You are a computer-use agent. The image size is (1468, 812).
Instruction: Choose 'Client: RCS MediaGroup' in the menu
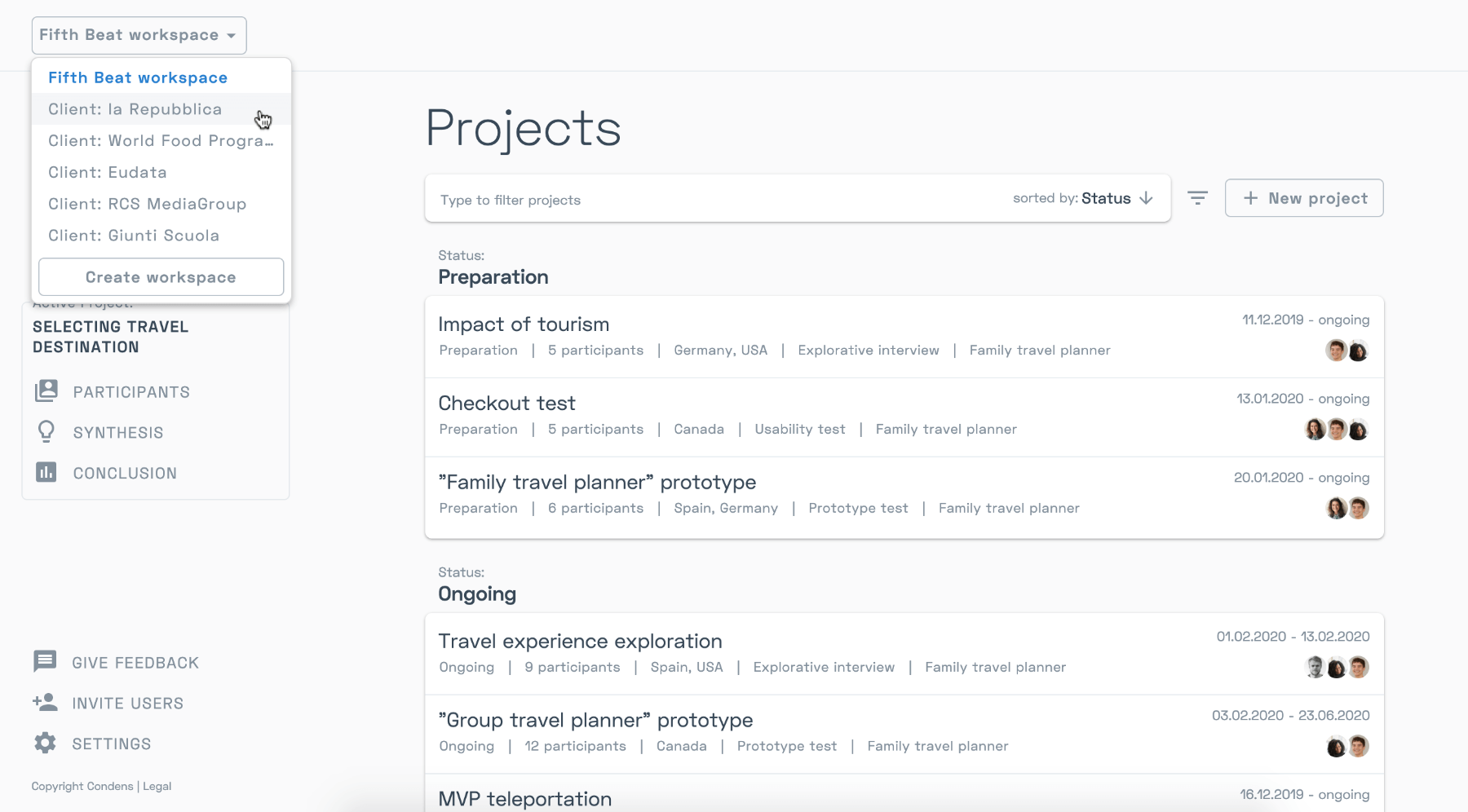coord(147,204)
